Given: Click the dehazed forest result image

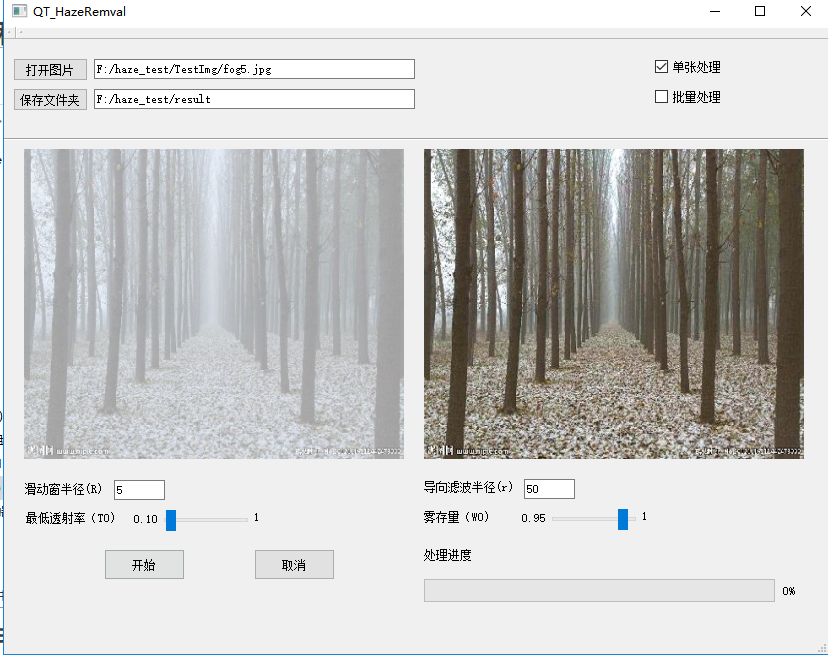Looking at the screenshot, I should click(613, 304).
